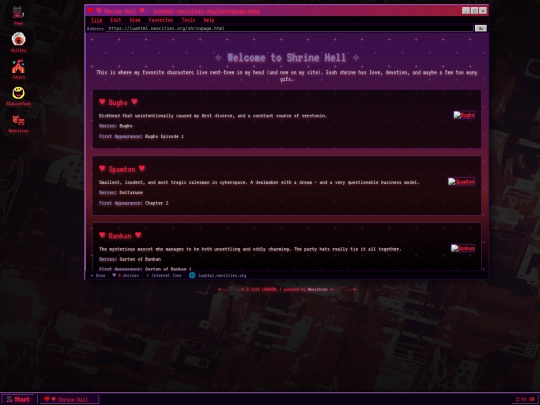The width and height of the screenshot is (540, 405).
Task: Open the Neocities desktop icon
Action: point(18,123)
